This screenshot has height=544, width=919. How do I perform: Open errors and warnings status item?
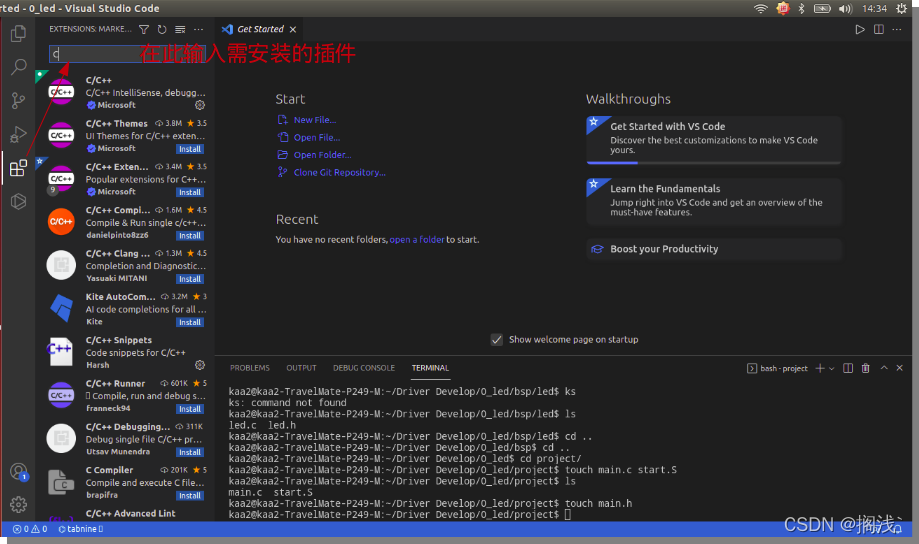point(30,529)
